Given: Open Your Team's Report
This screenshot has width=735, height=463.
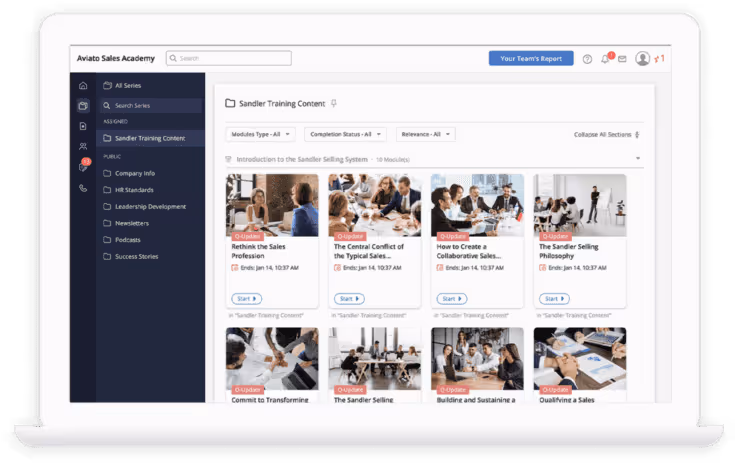Looking at the screenshot, I should [x=531, y=59].
